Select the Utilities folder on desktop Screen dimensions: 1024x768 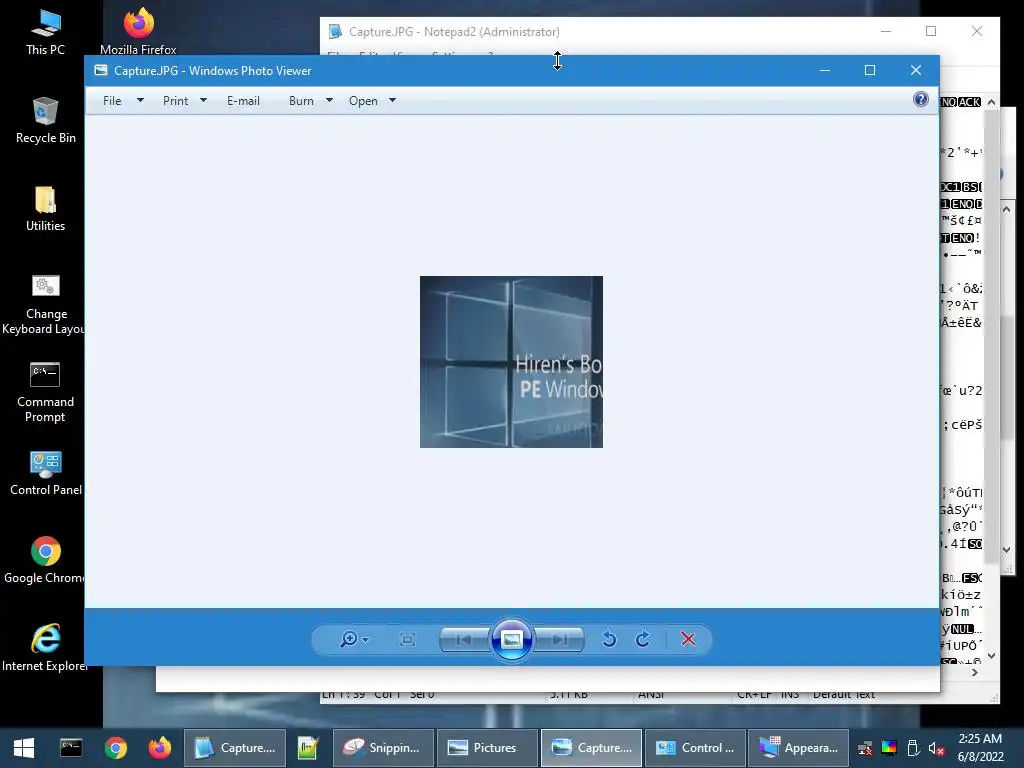click(45, 209)
